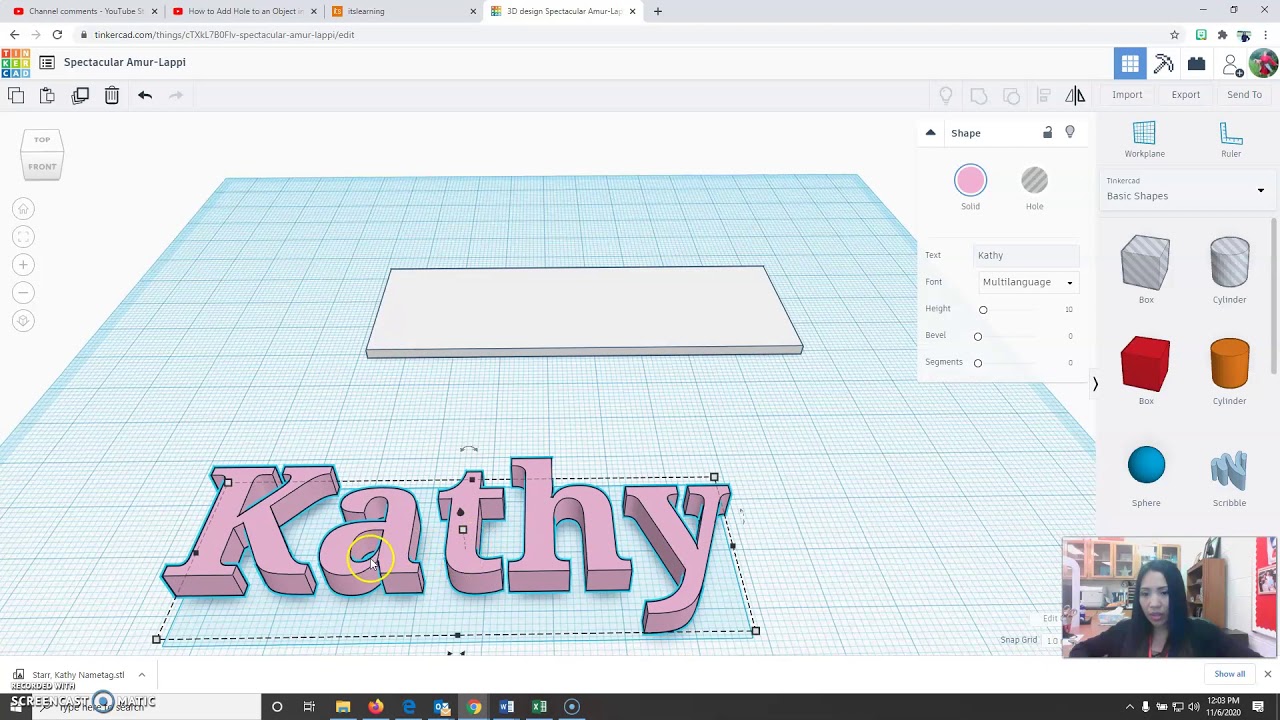1280x720 pixels.
Task: Open Firefox from the taskbar
Action: coord(376,707)
